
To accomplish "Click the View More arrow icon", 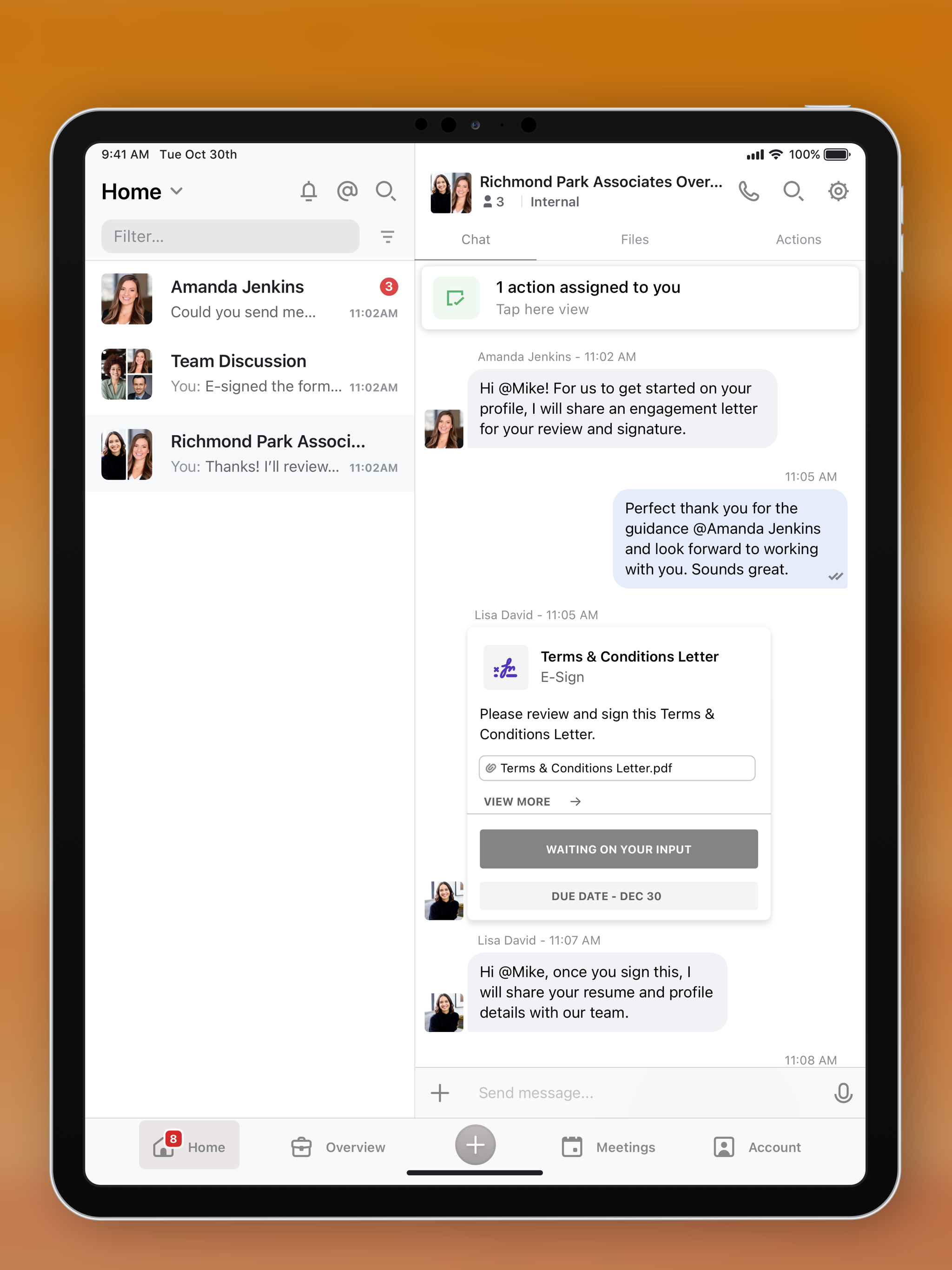I will coord(575,801).
